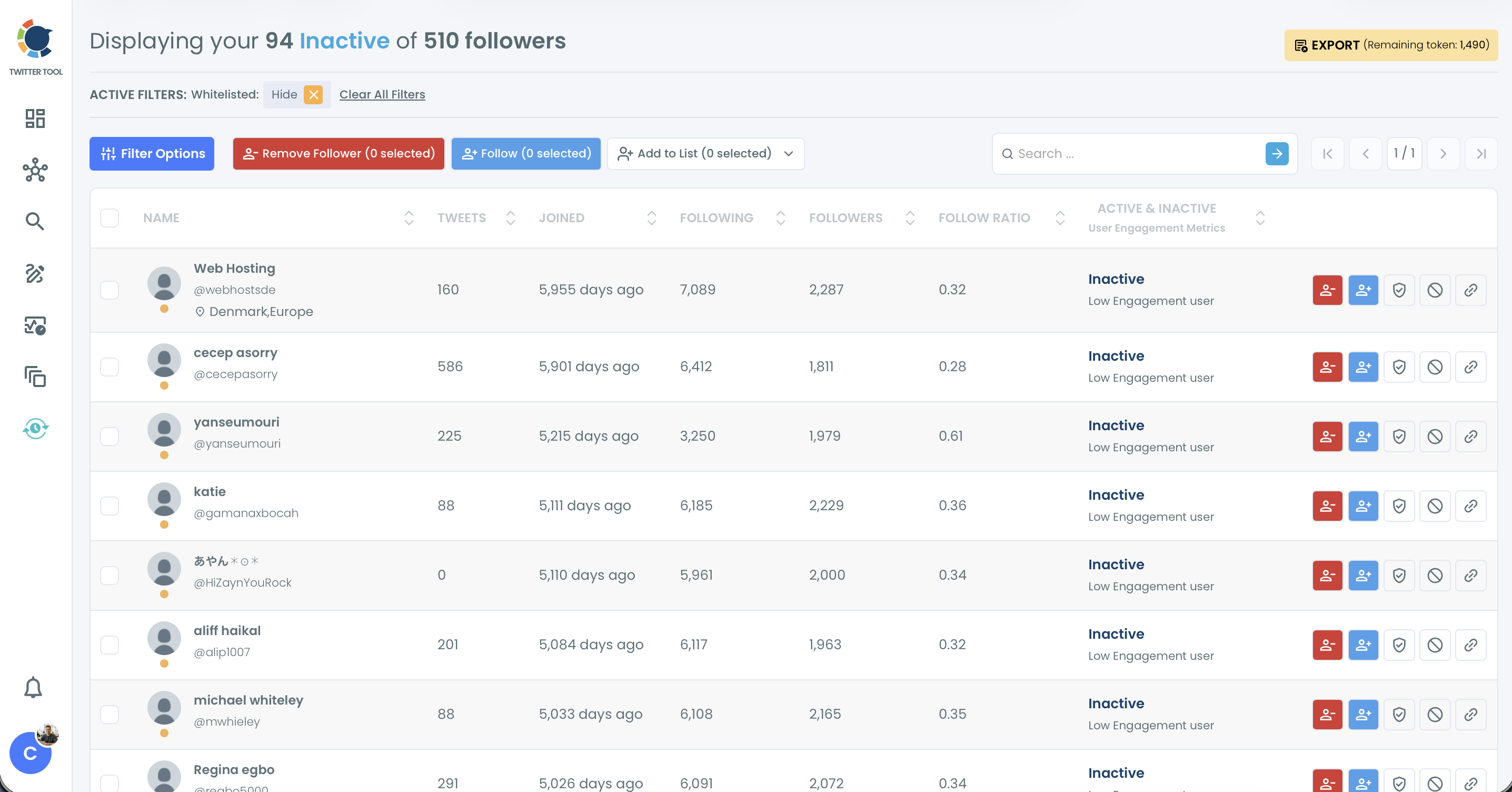Click remove follower icon for aliff haikal
Screen dimensions: 1512x792
click(x=1327, y=645)
